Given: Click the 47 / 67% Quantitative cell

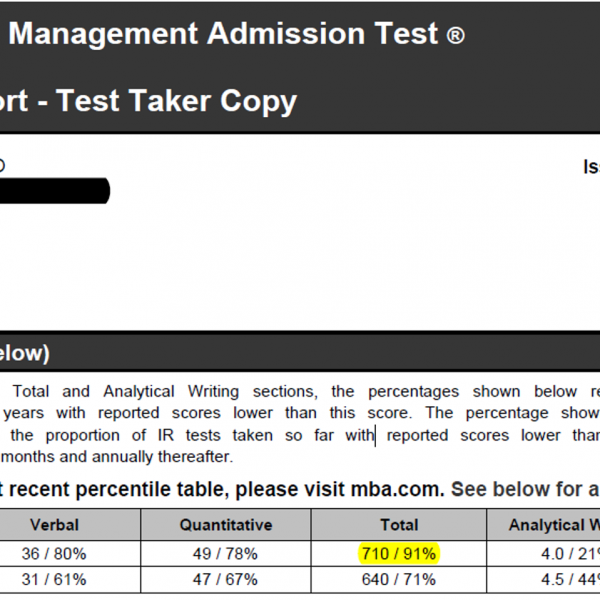Looking at the screenshot, I should 225,579.
